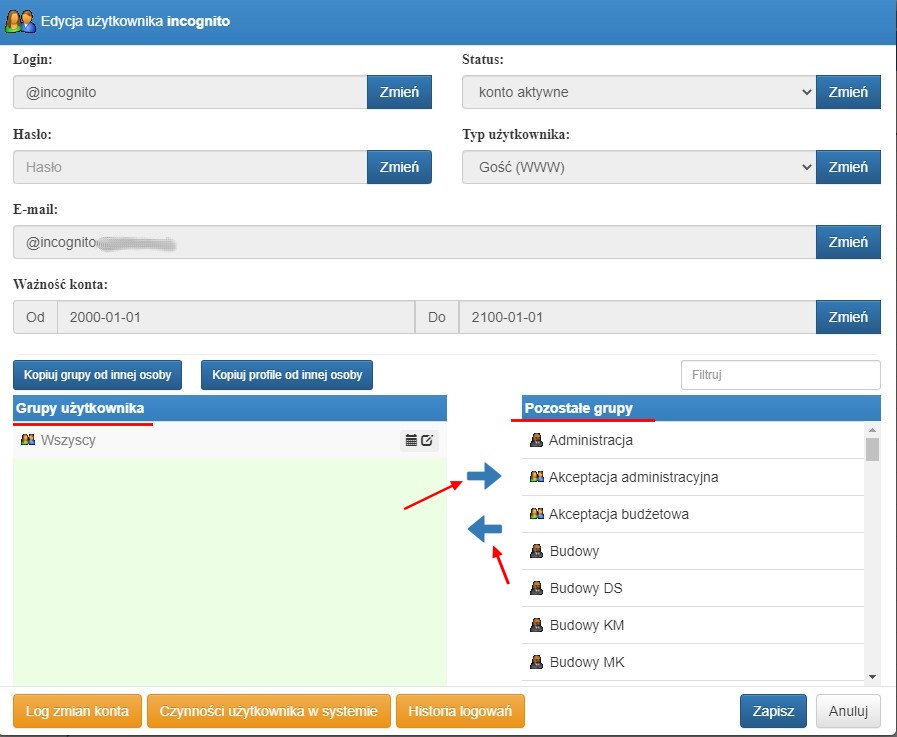The width and height of the screenshot is (897, 737).
Task: Click the Do date field 2100-01-01
Action: pos(637,317)
